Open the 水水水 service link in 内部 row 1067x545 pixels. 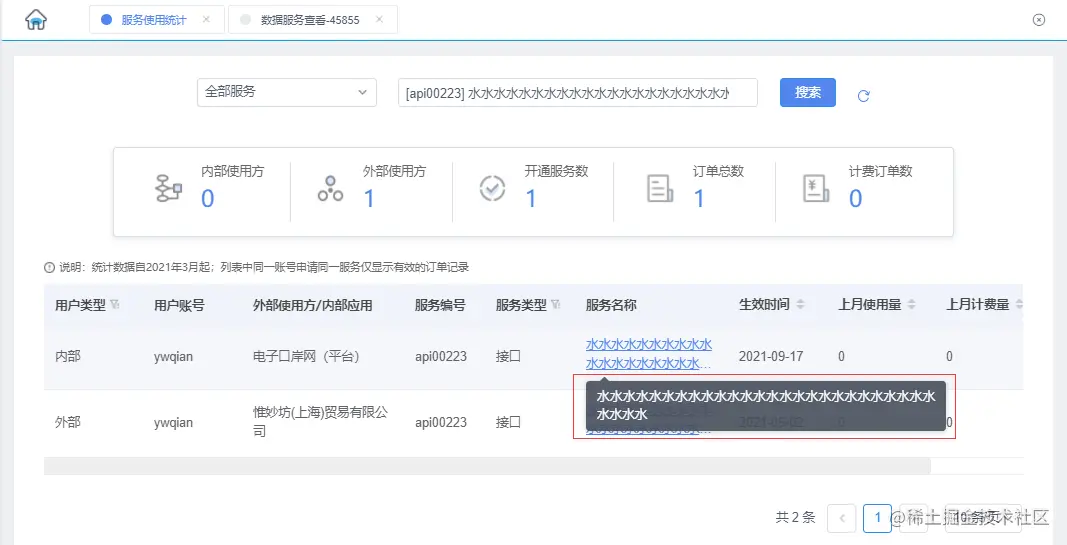pyautogui.click(x=649, y=354)
